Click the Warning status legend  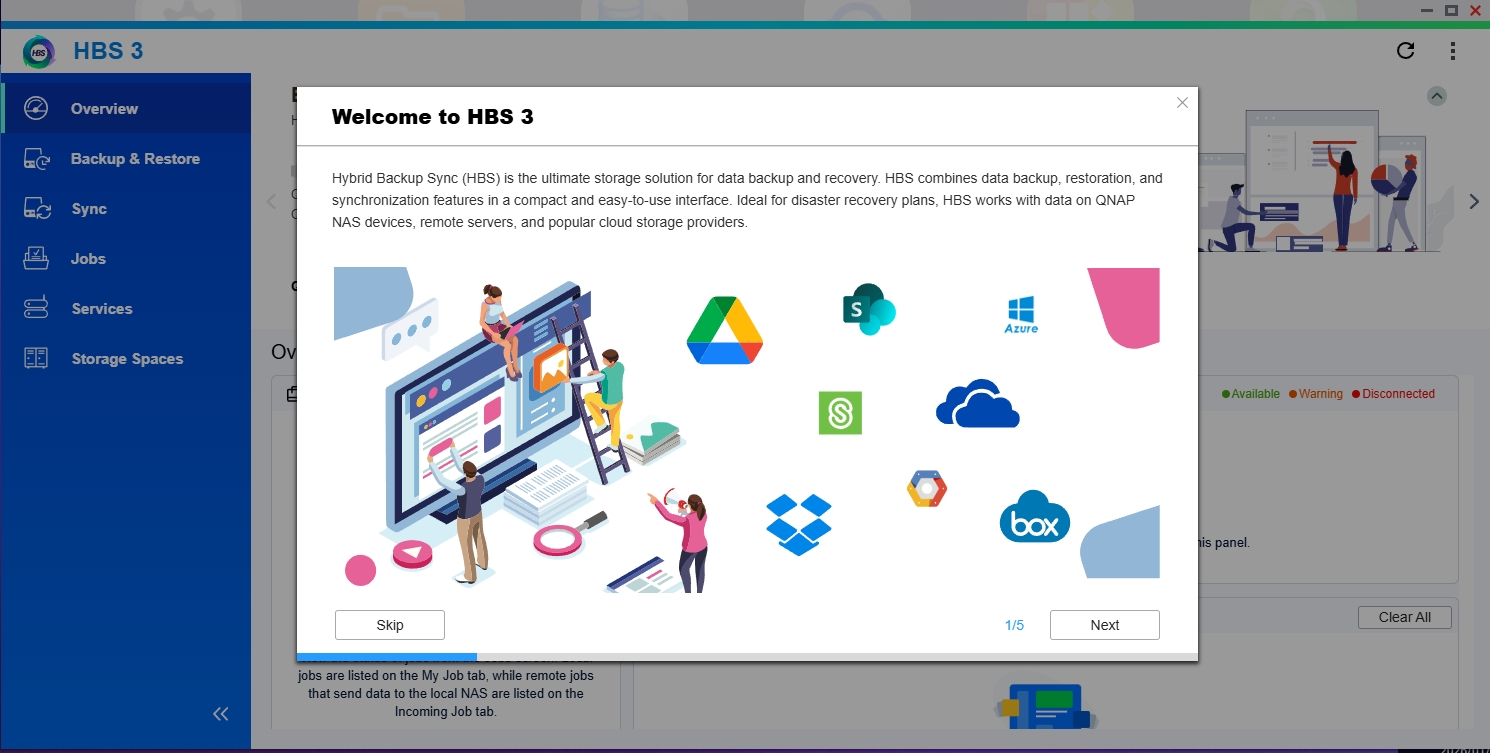pos(1316,394)
